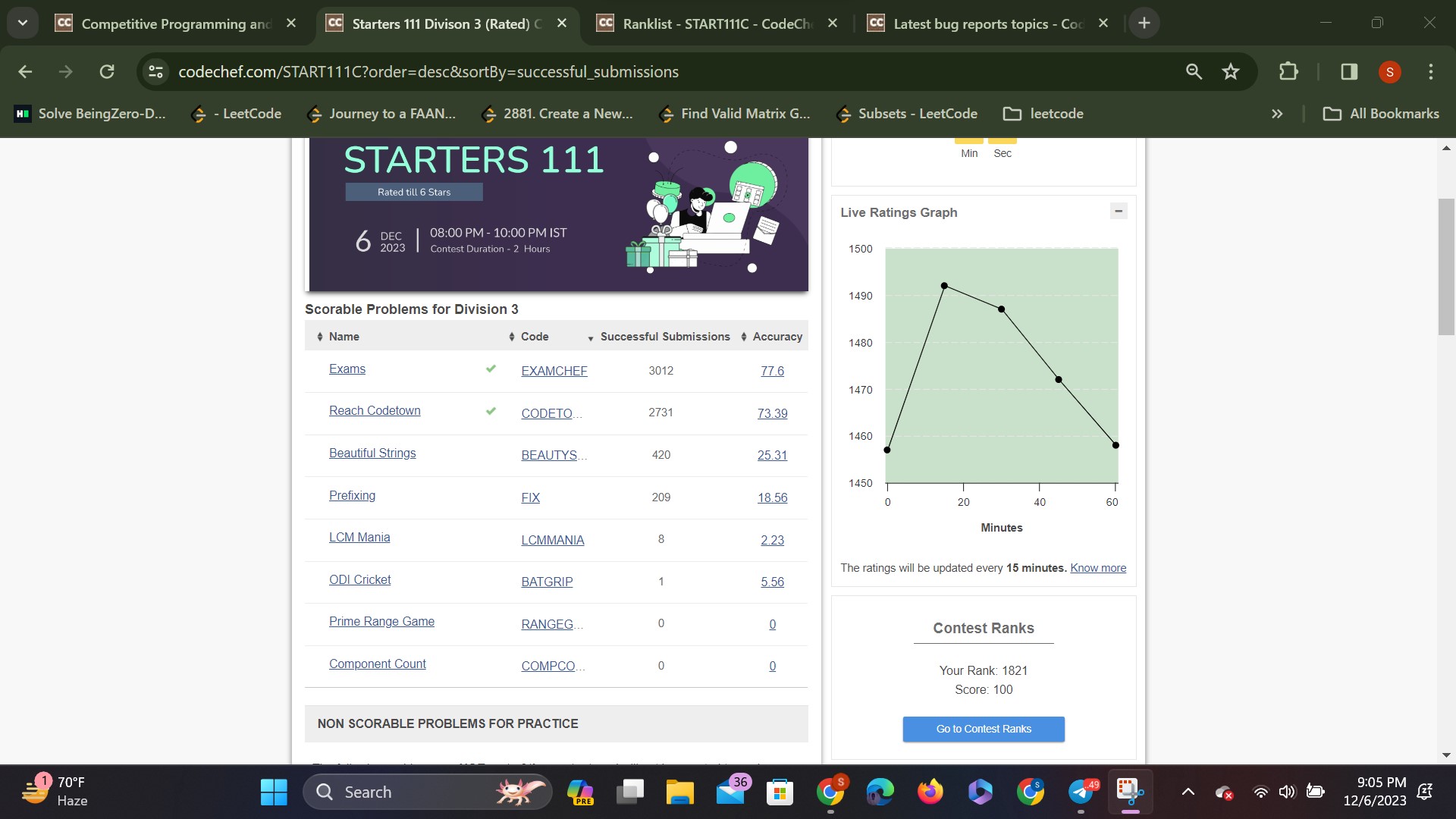View site information icon in address bar
1456x819 pixels.
point(156,71)
